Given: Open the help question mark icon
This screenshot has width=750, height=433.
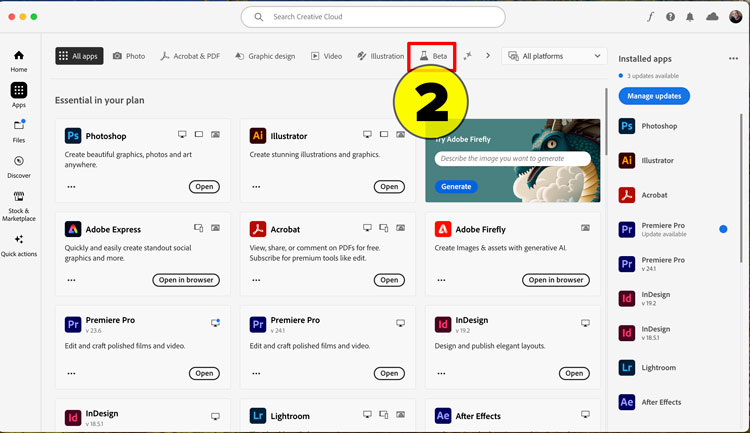Looking at the screenshot, I should (x=671, y=17).
